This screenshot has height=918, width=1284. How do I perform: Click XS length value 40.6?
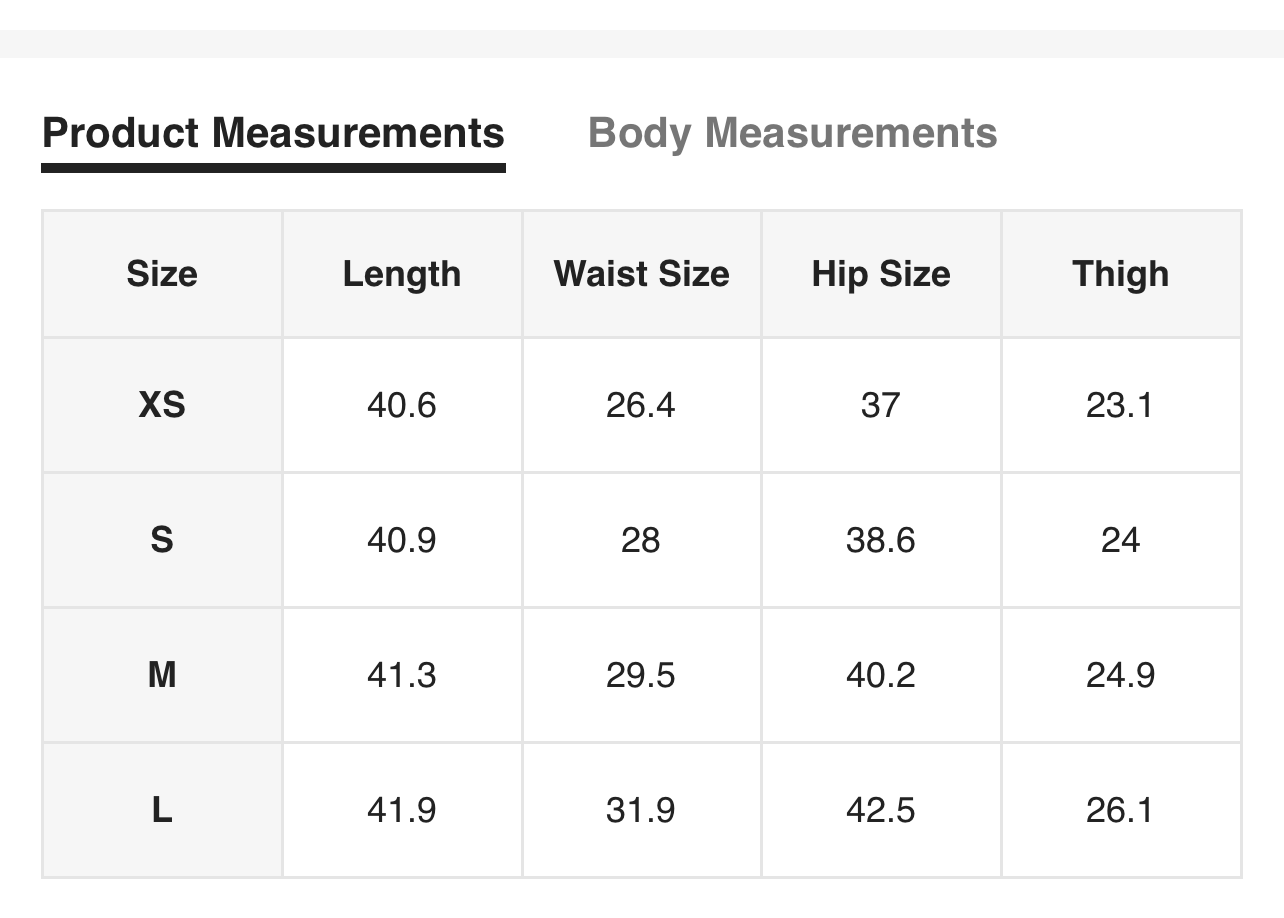(x=402, y=405)
